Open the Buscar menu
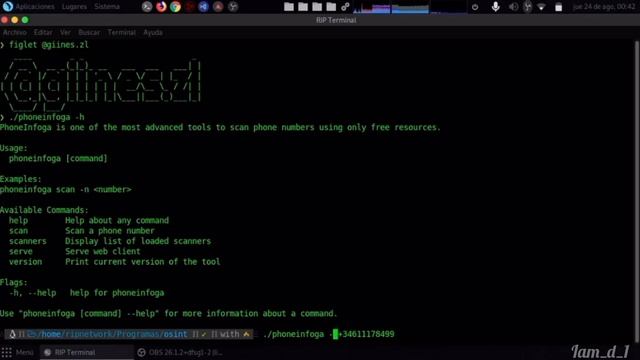This screenshot has height=360, width=640. (89, 32)
